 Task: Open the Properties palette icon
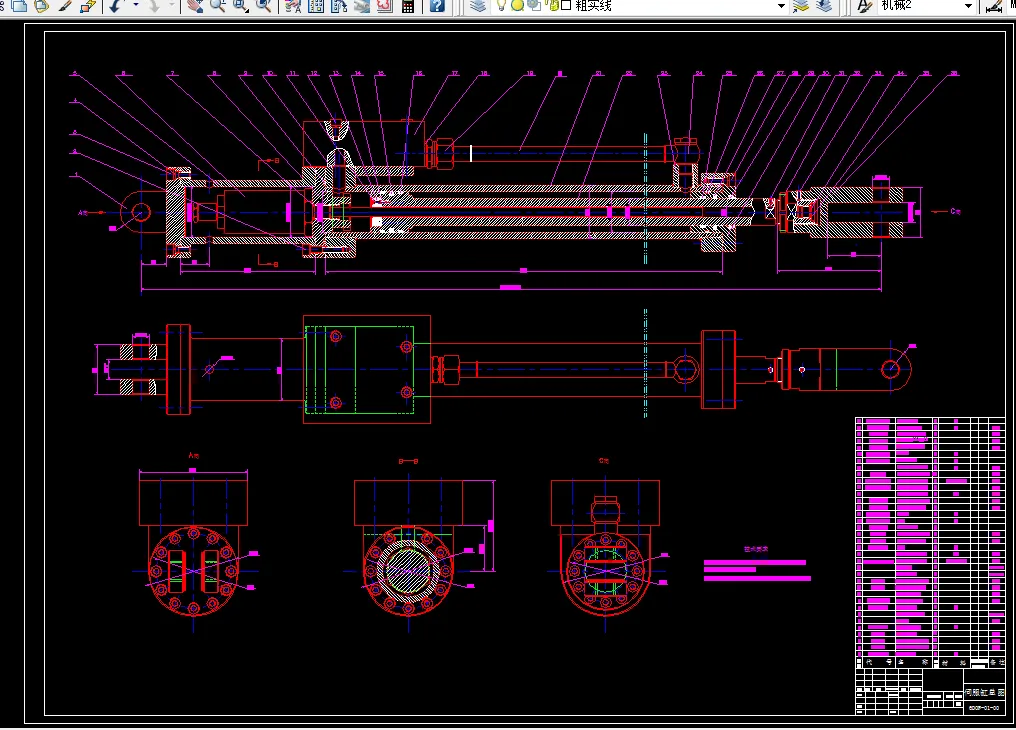(x=293, y=6)
